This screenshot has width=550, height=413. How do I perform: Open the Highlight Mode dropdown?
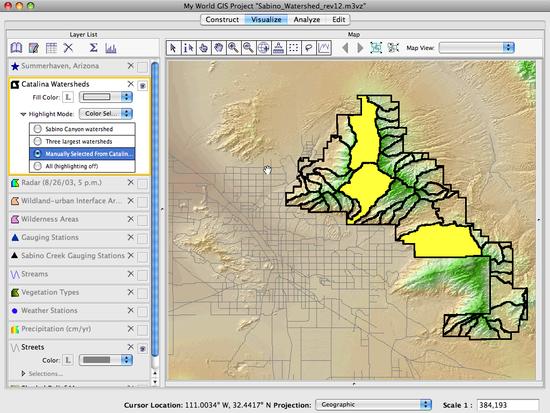click(x=106, y=113)
